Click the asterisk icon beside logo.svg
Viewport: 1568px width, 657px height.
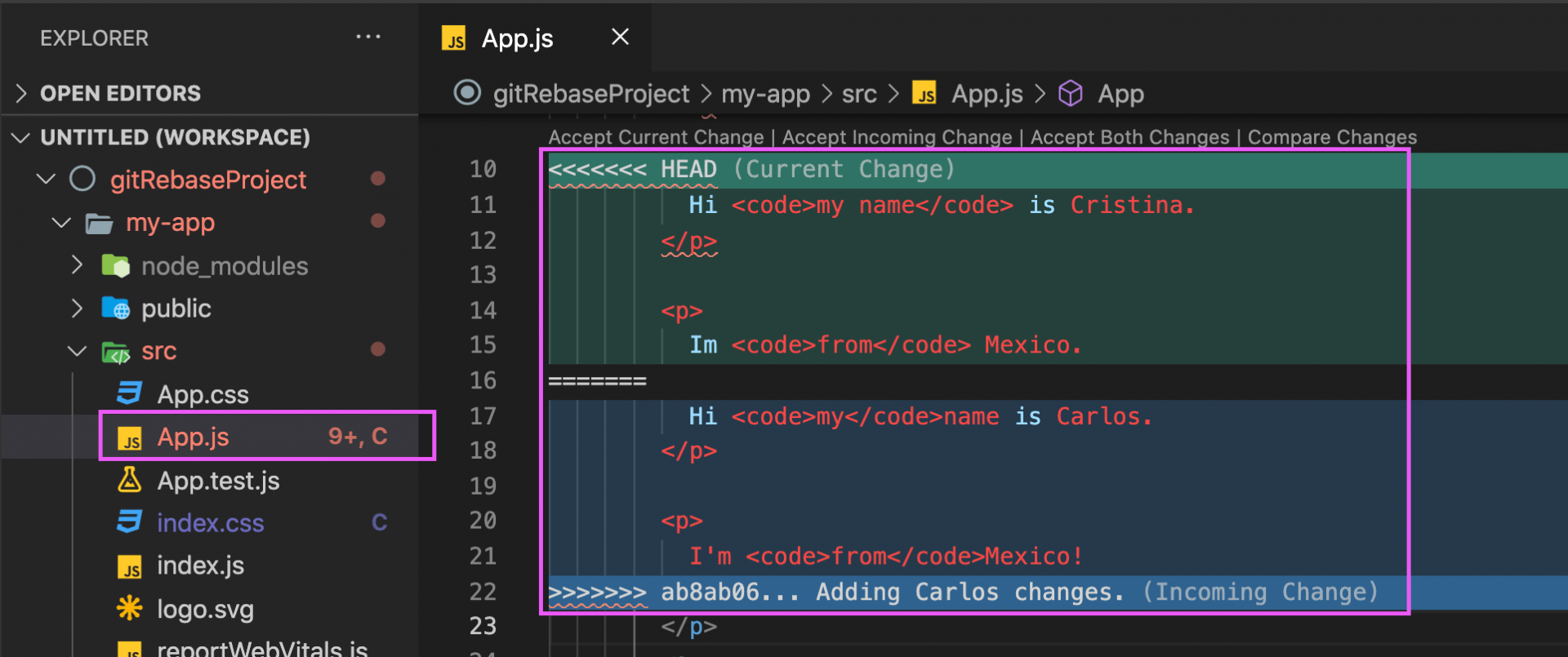click(129, 607)
